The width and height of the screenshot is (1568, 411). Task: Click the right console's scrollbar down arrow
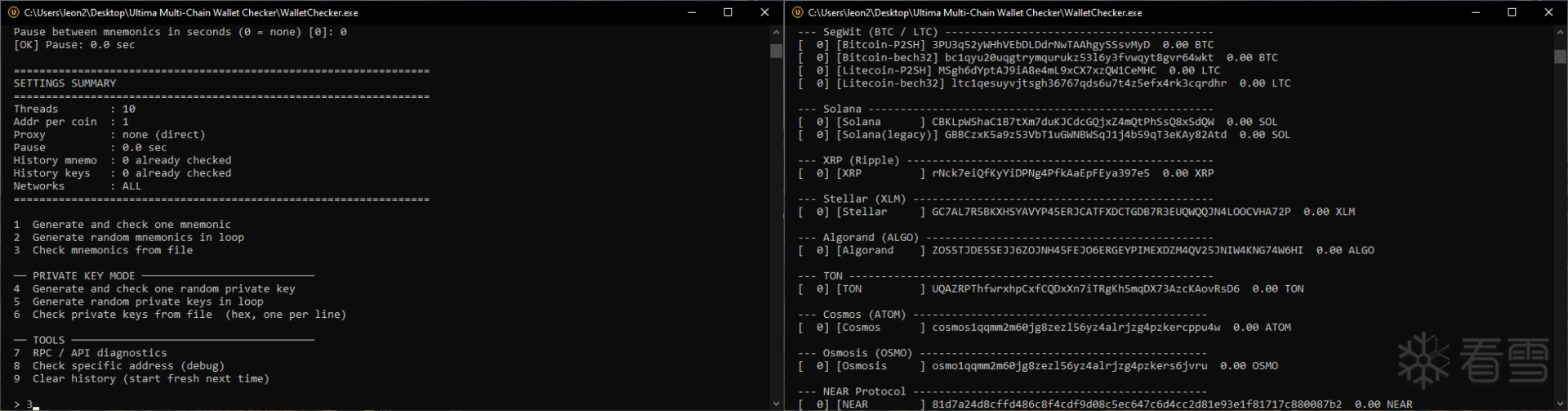click(x=1560, y=403)
